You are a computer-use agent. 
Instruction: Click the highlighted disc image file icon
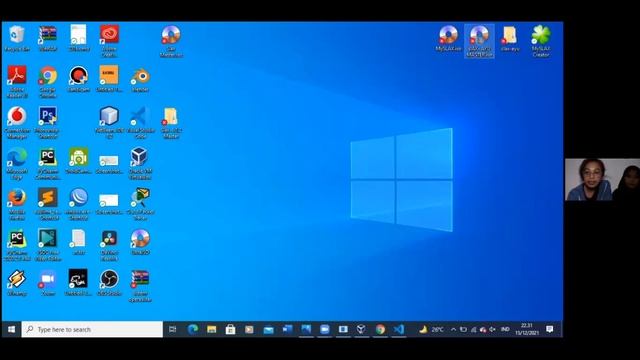coord(479,40)
